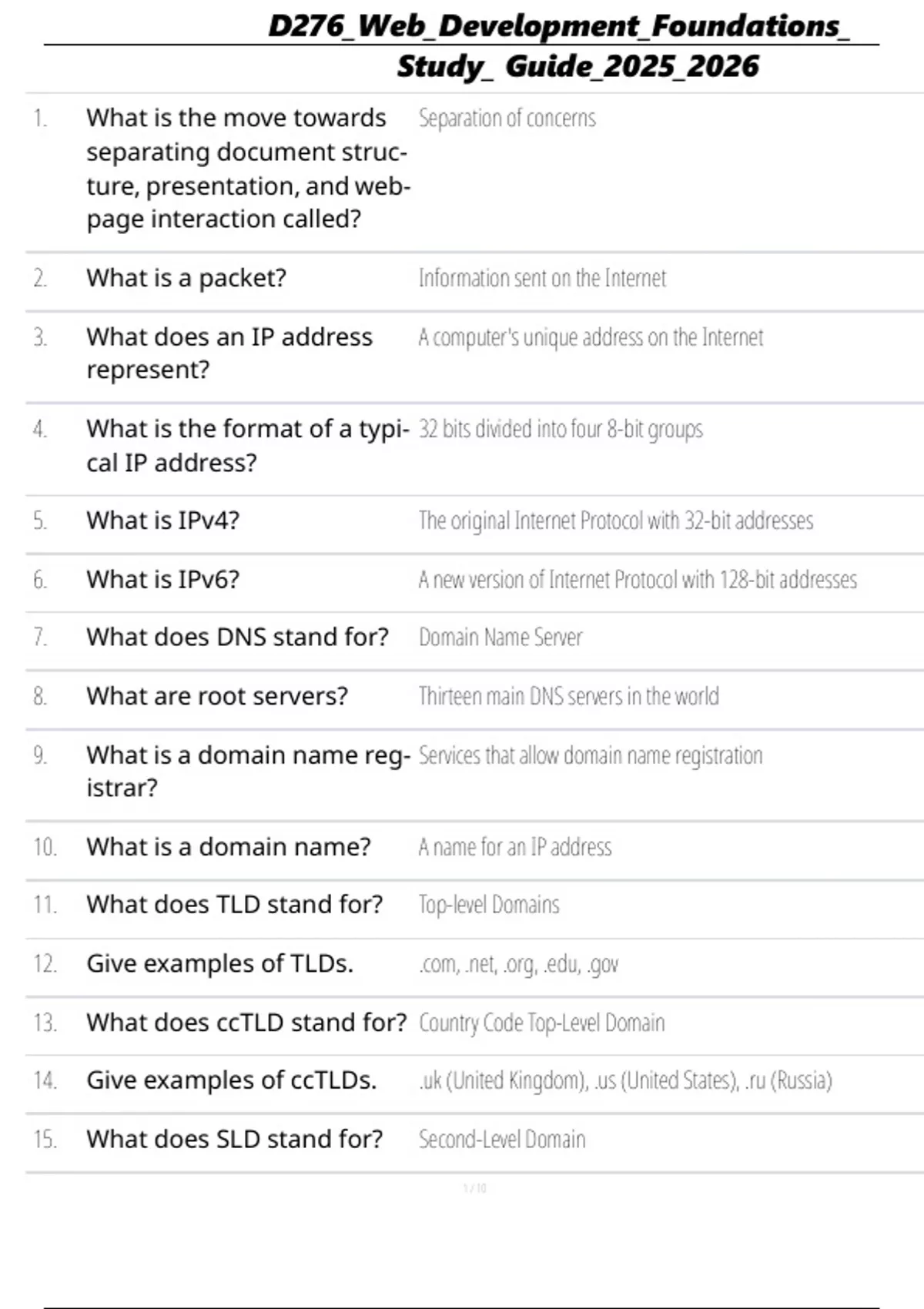Click the Study_ Guide_2025_2026 subtitle

point(577,66)
